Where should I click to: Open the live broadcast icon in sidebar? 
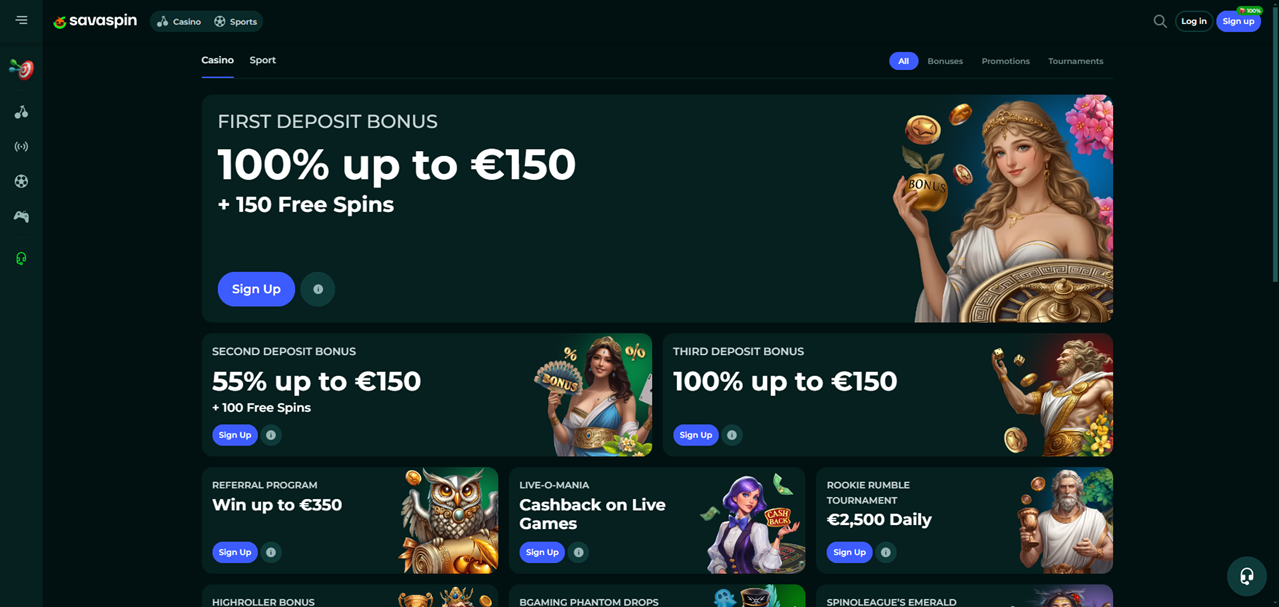point(21,147)
